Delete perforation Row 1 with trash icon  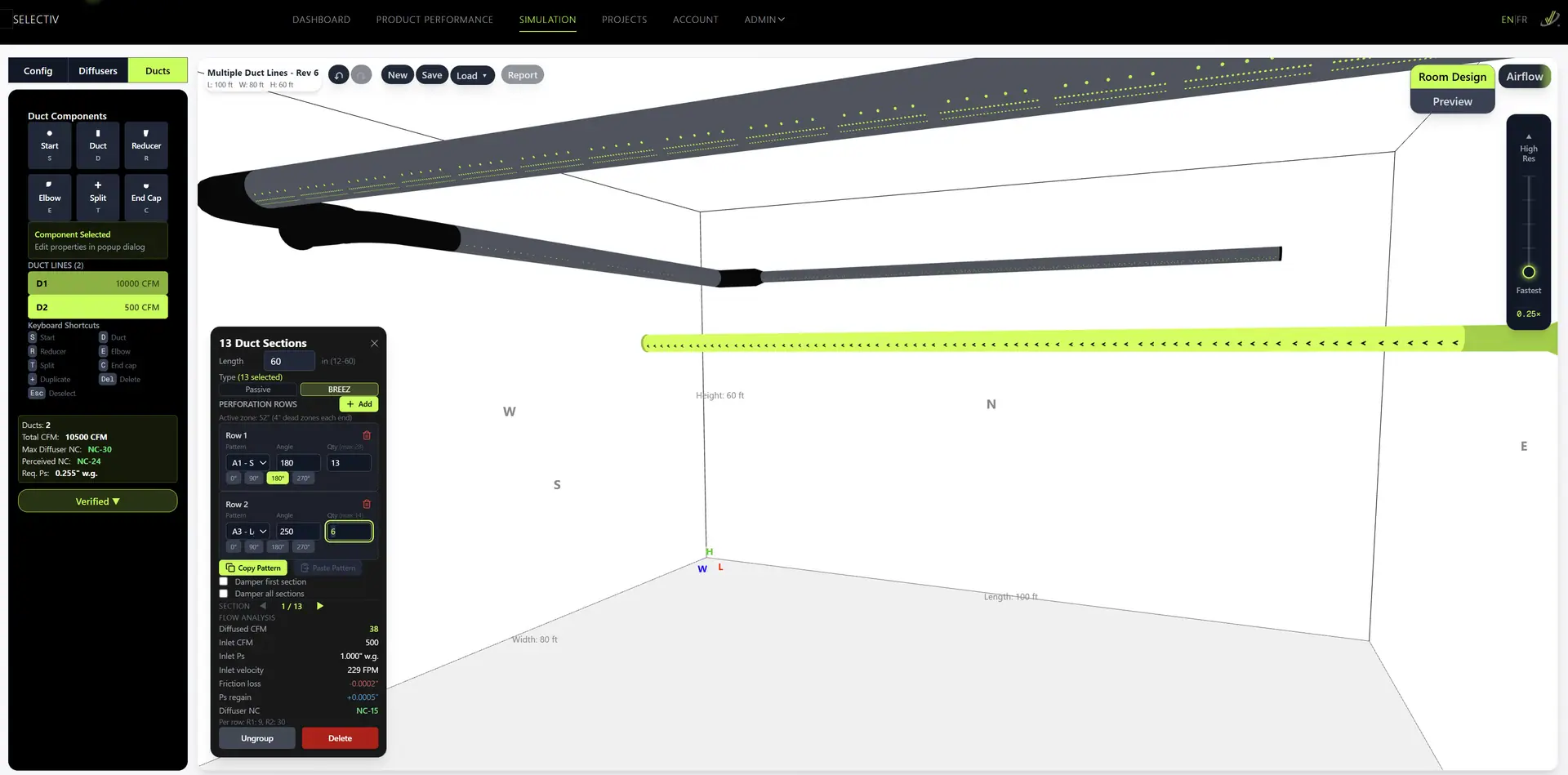tap(367, 435)
